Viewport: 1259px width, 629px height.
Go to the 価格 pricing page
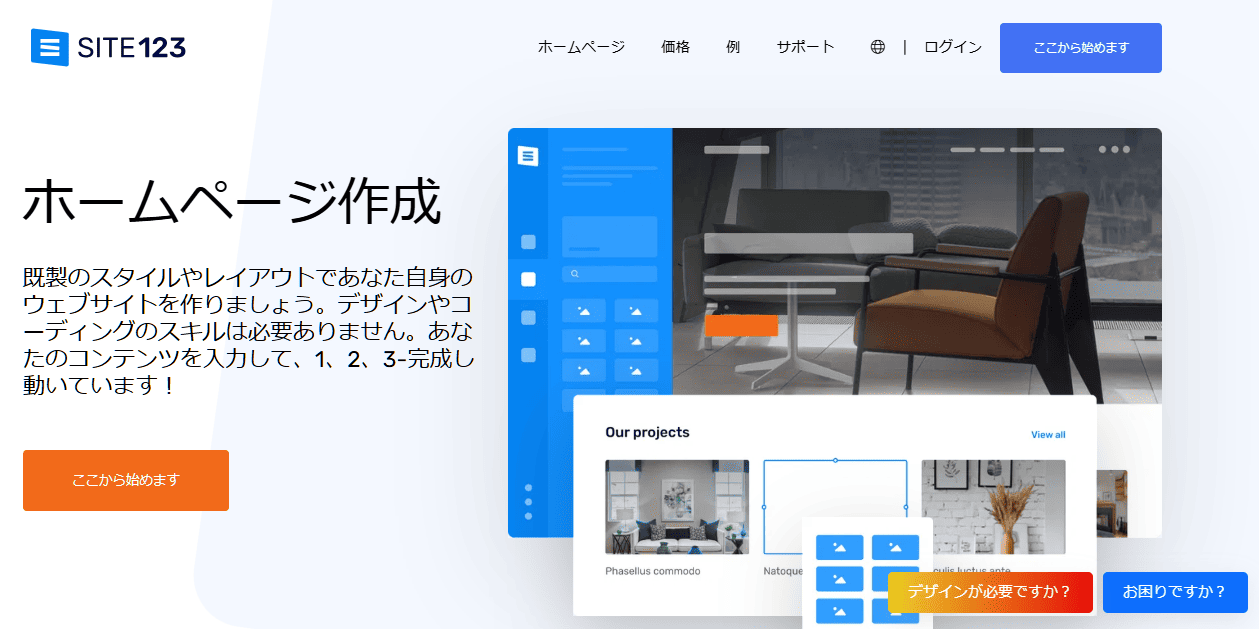point(675,47)
